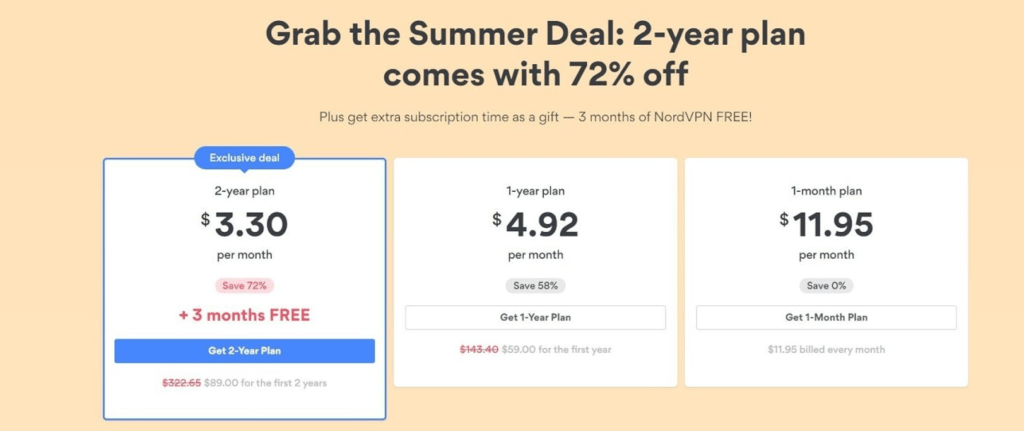Click the $89.00 for first 2 years text
Image resolution: width=1024 pixels, height=431 pixels.
(265, 383)
